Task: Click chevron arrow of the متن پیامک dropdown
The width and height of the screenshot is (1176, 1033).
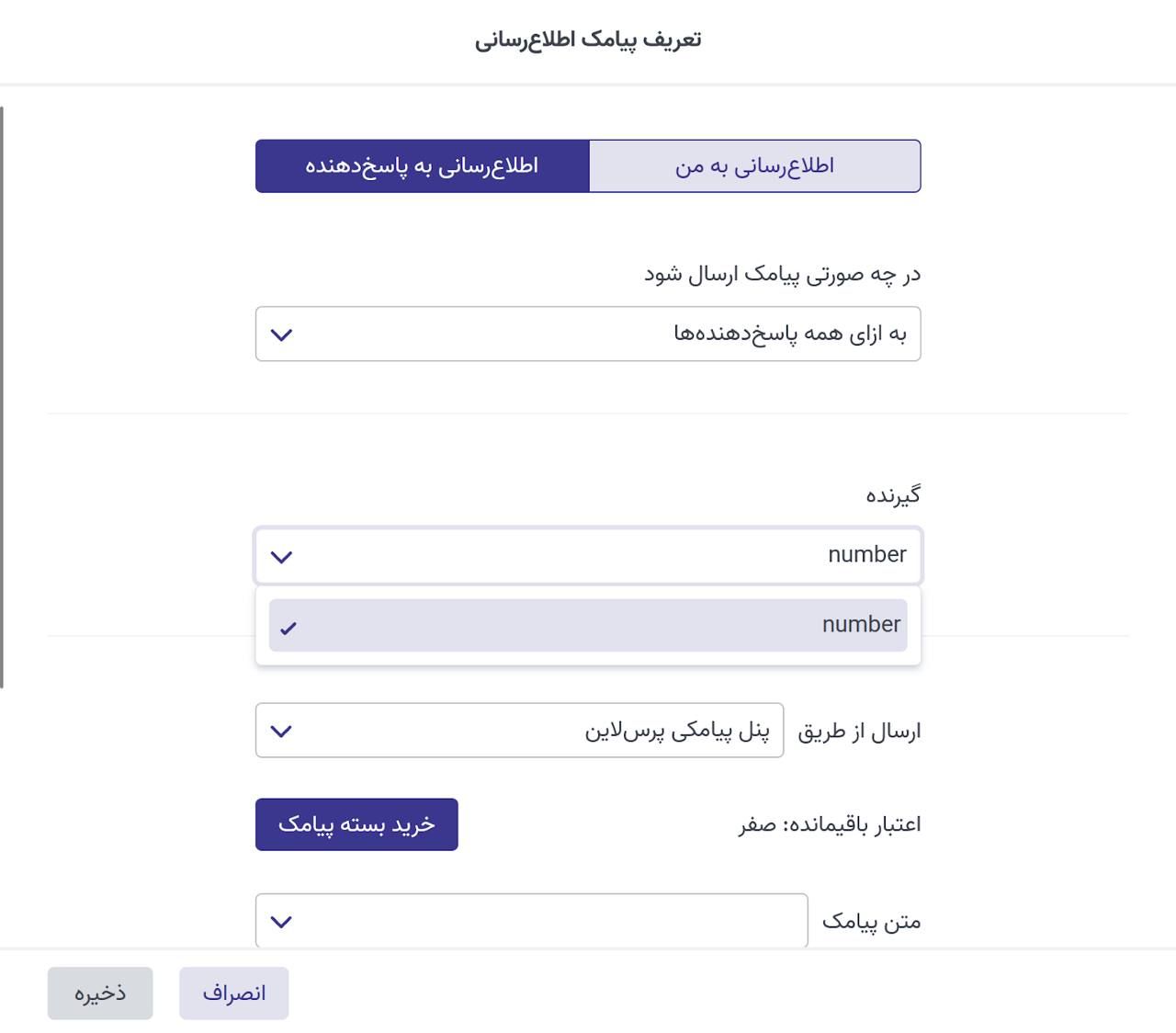Action: tap(282, 922)
